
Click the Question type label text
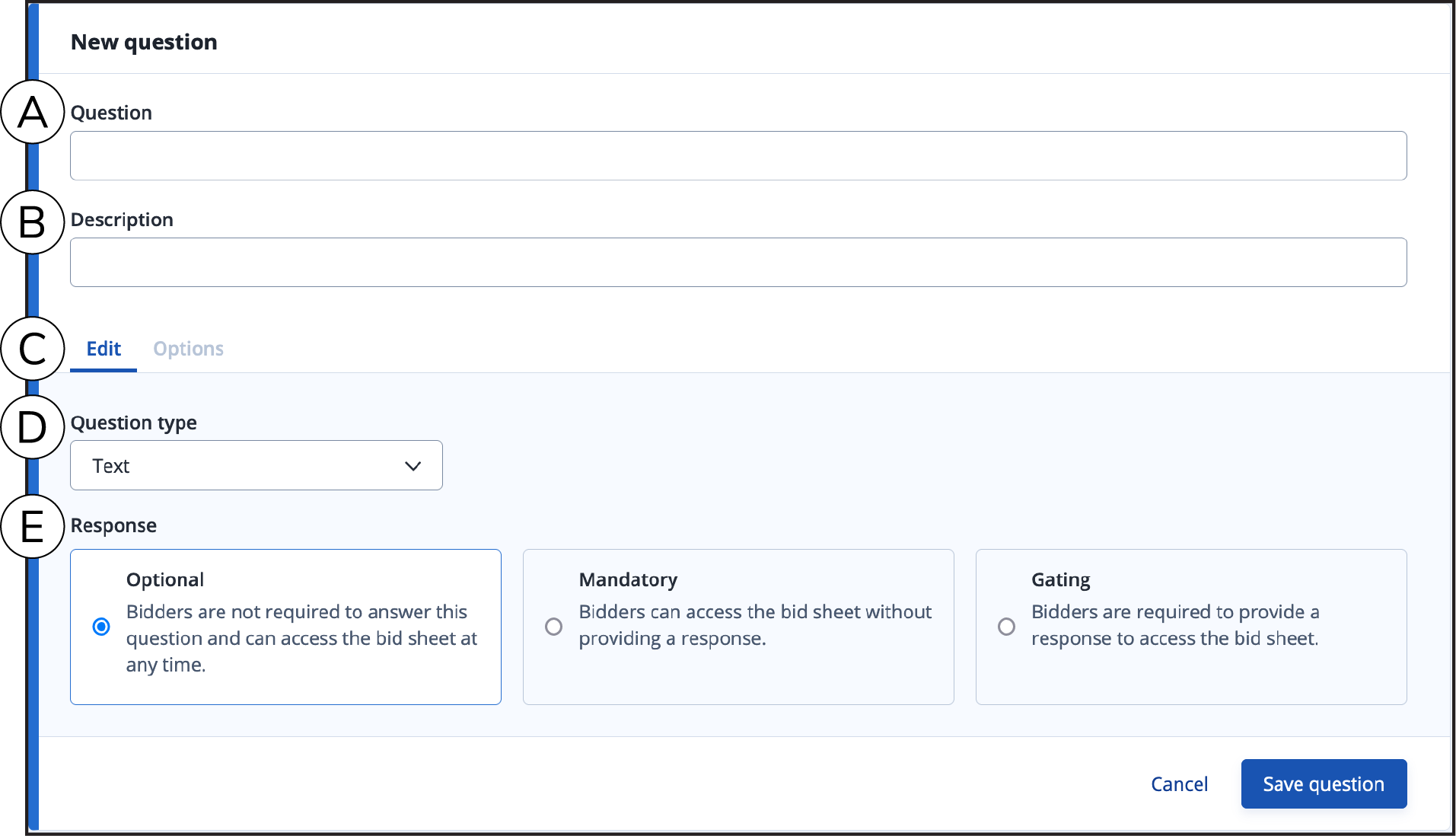[134, 423]
